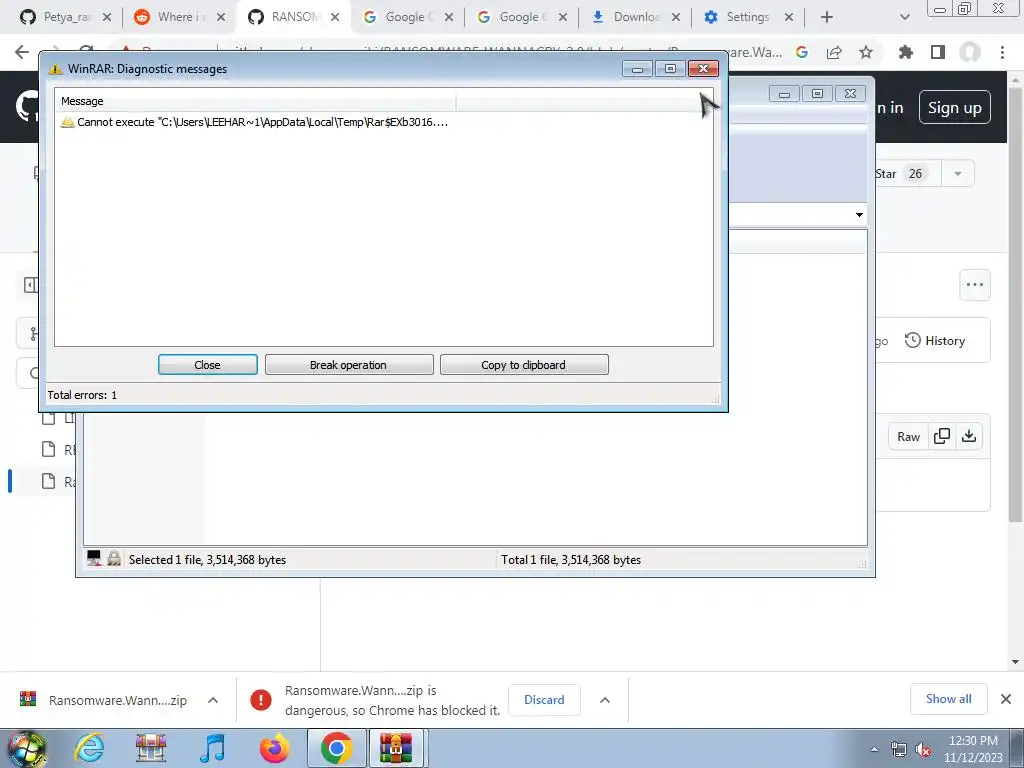Click the muted volume tray icon

tap(923, 749)
